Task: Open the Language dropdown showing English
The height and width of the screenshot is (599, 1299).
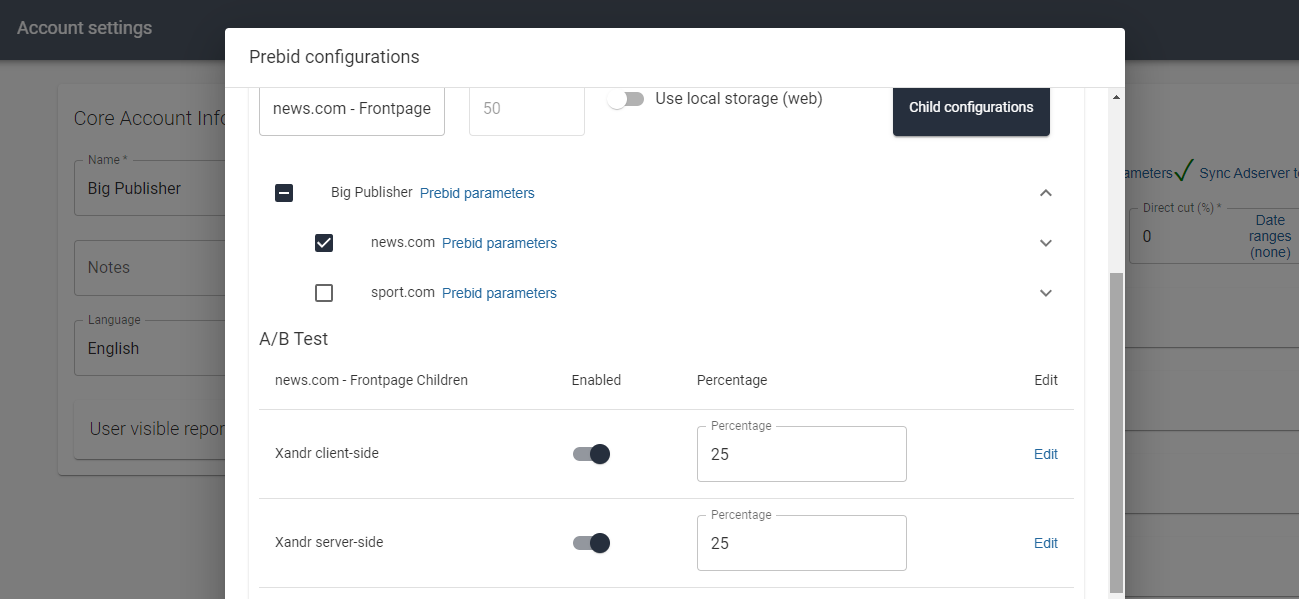Action: tap(150, 348)
